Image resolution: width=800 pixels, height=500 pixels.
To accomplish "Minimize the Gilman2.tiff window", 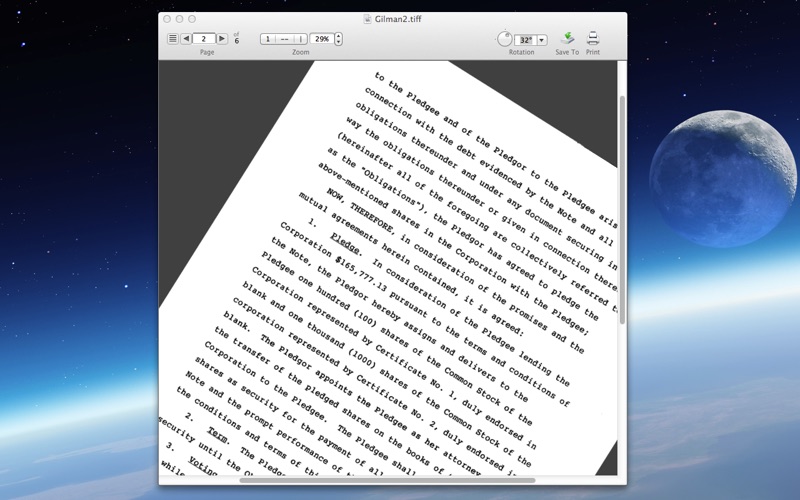I will point(179,19).
